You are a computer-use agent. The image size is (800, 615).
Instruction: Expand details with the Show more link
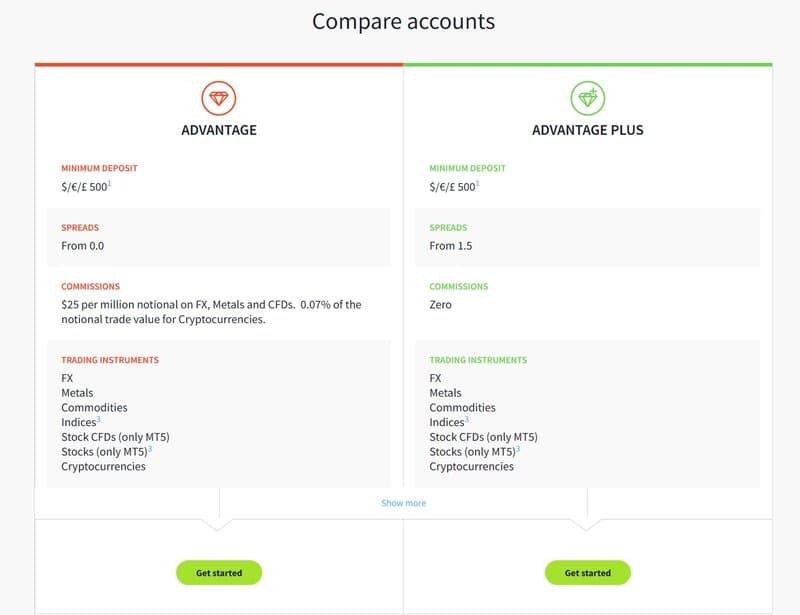pyautogui.click(x=402, y=503)
